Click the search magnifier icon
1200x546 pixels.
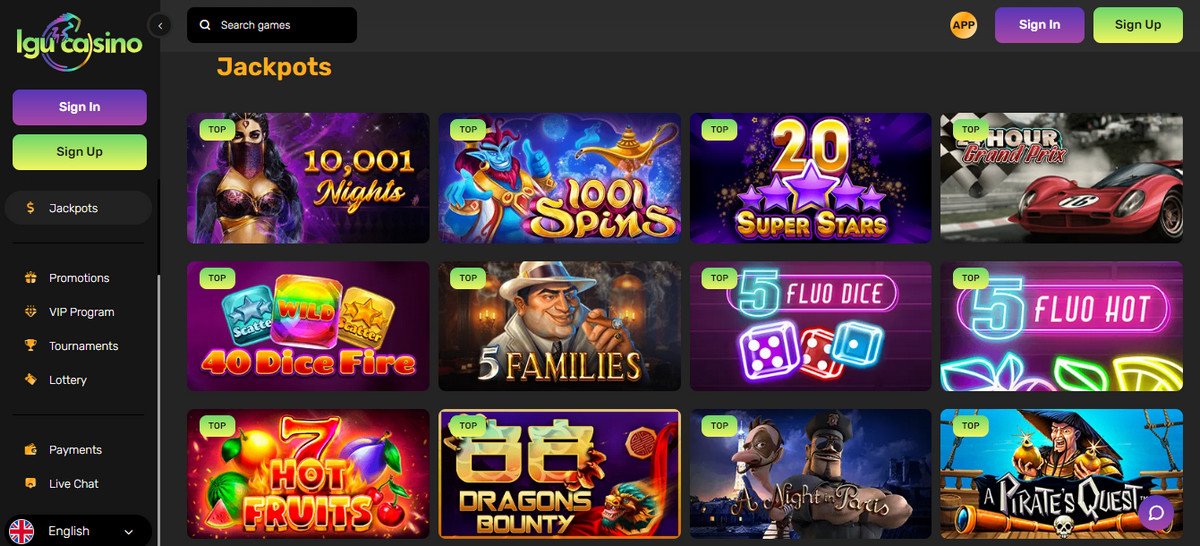pos(205,25)
